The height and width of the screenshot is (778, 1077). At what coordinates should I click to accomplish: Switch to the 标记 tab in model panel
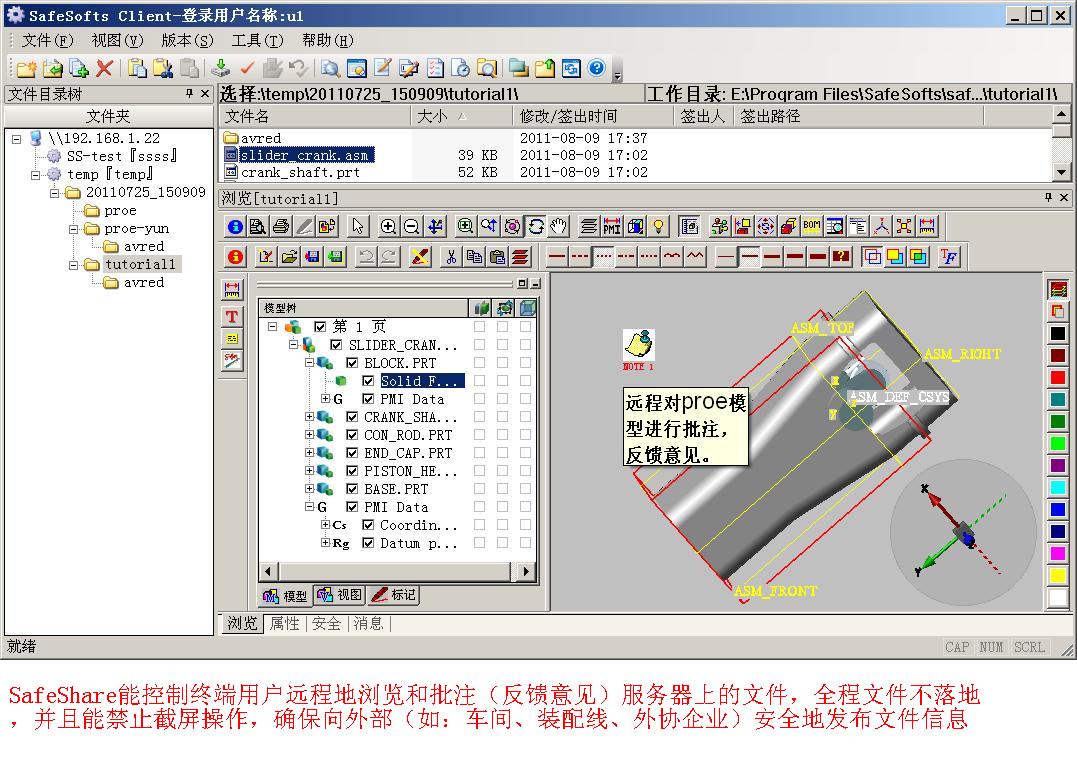click(x=394, y=595)
